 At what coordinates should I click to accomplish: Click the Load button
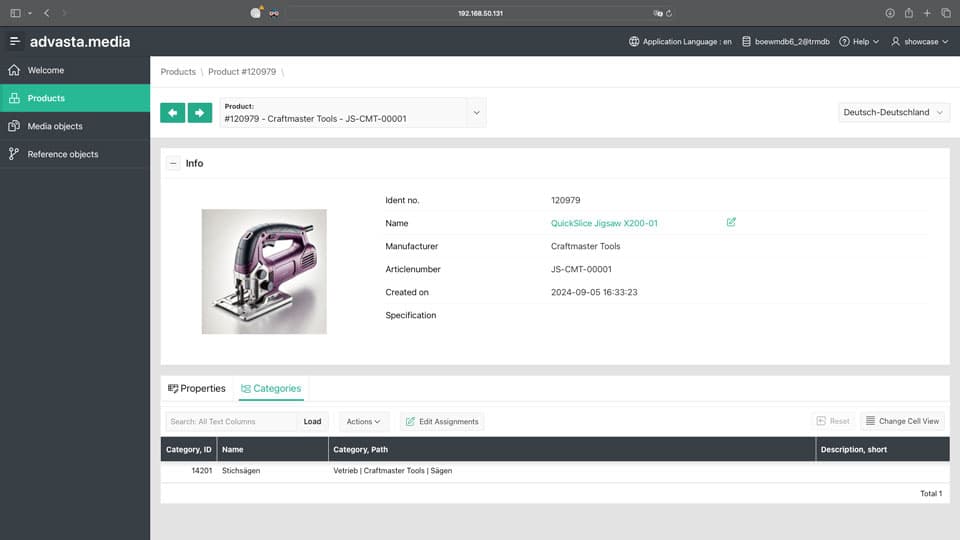[312, 421]
